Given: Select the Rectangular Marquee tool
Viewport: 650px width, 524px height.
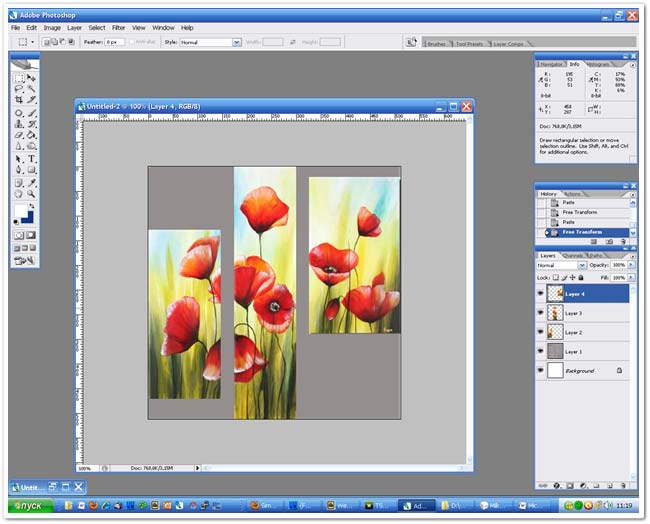Looking at the screenshot, I should click(19, 78).
